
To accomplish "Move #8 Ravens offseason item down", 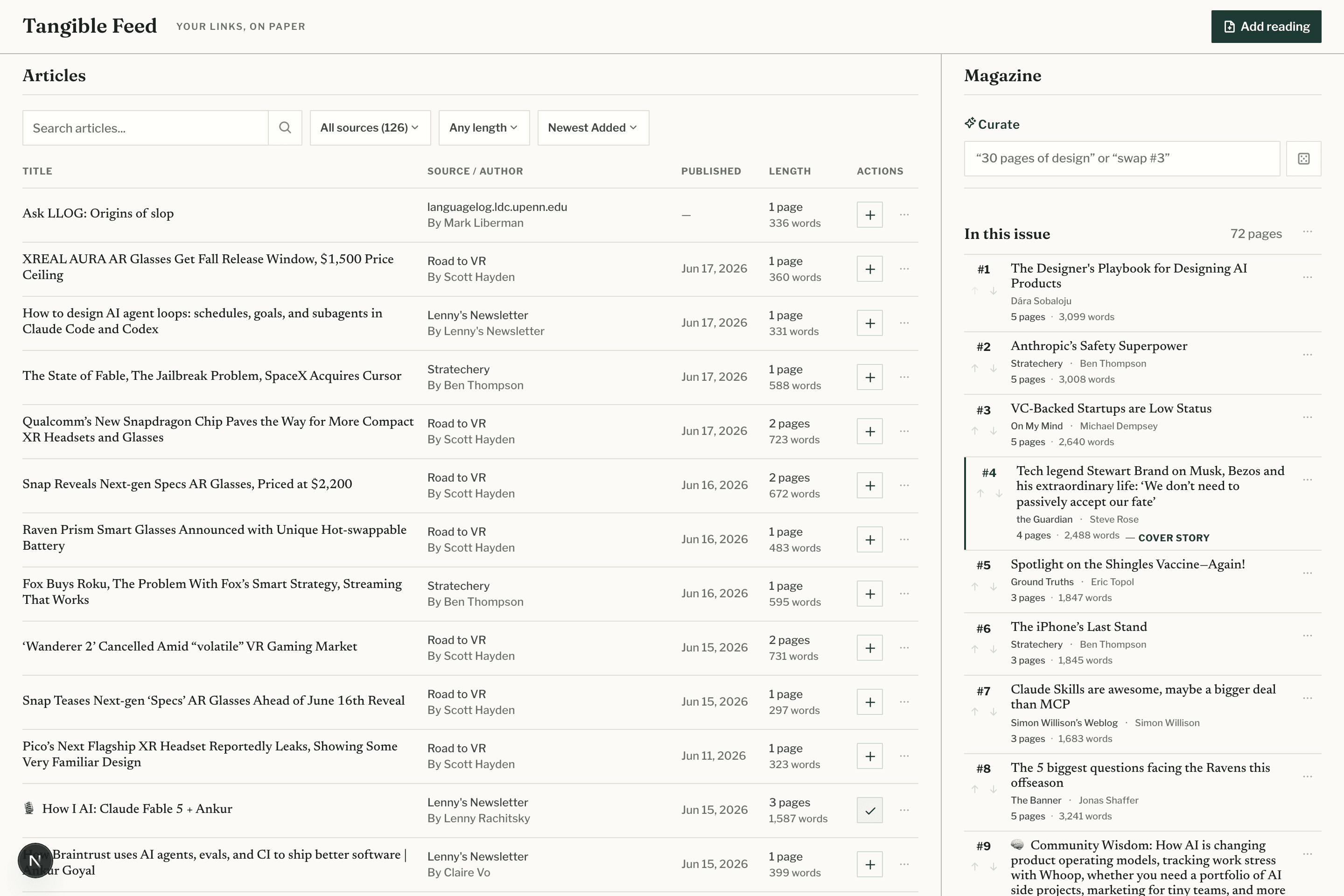I will pos(993,790).
